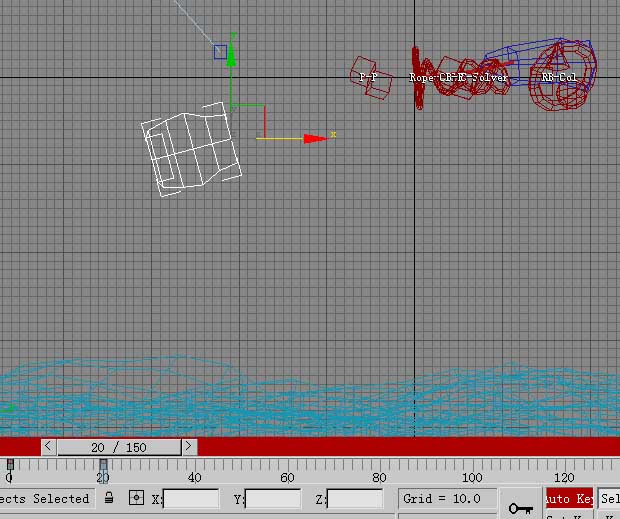Viewport: 620px width, 519px height.
Task: Click the Set Keys key icon button
Action: (520, 508)
